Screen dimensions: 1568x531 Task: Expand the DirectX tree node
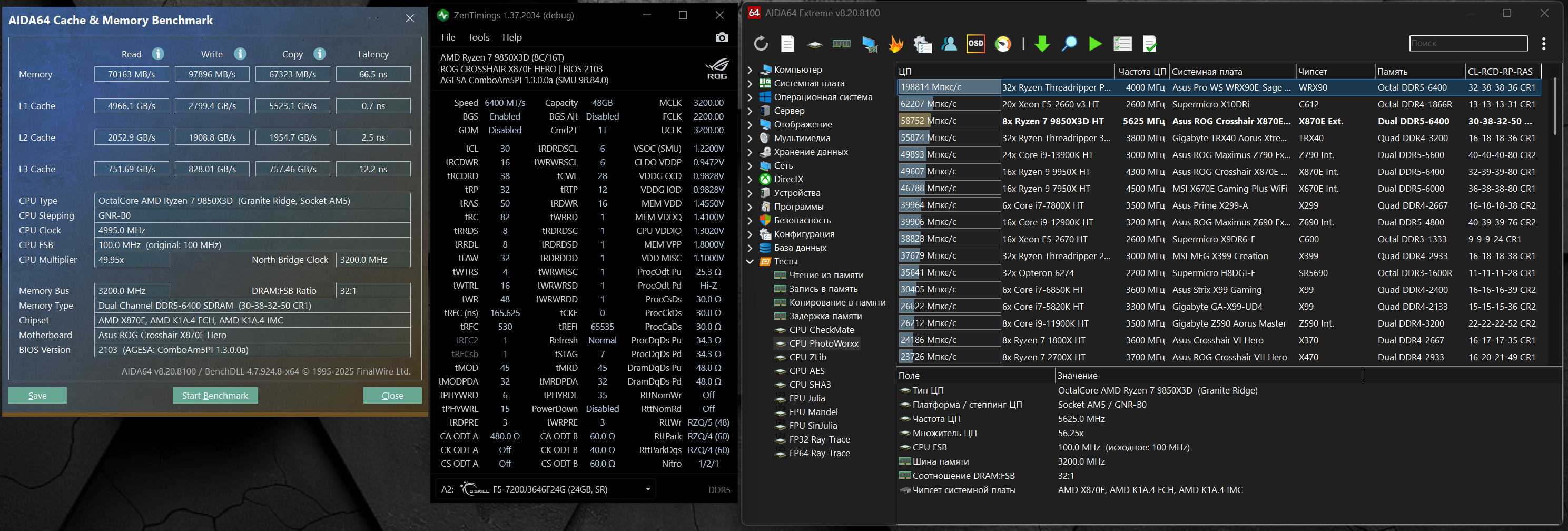(x=750, y=180)
